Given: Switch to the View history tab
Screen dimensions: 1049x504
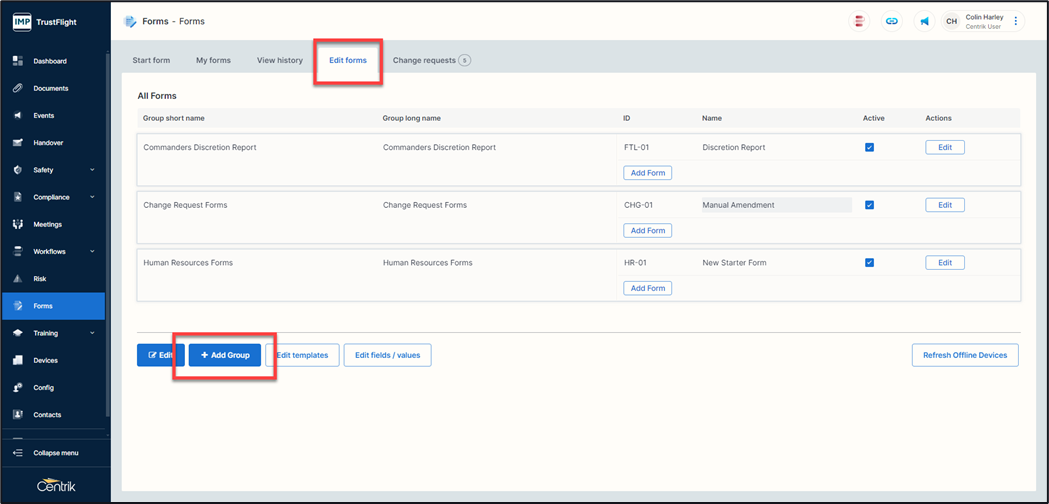Looking at the screenshot, I should pos(279,60).
